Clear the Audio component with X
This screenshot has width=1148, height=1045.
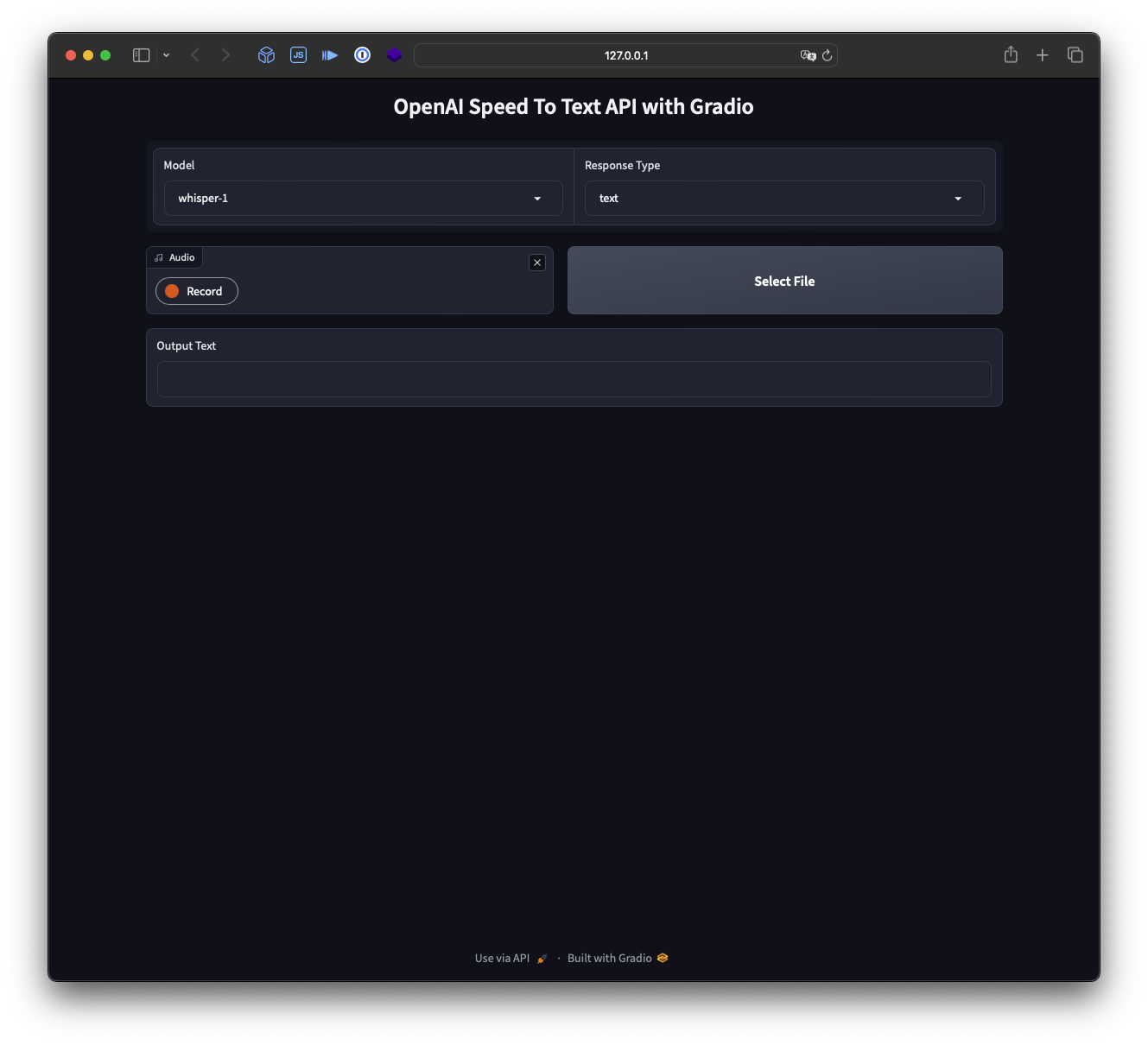537,263
